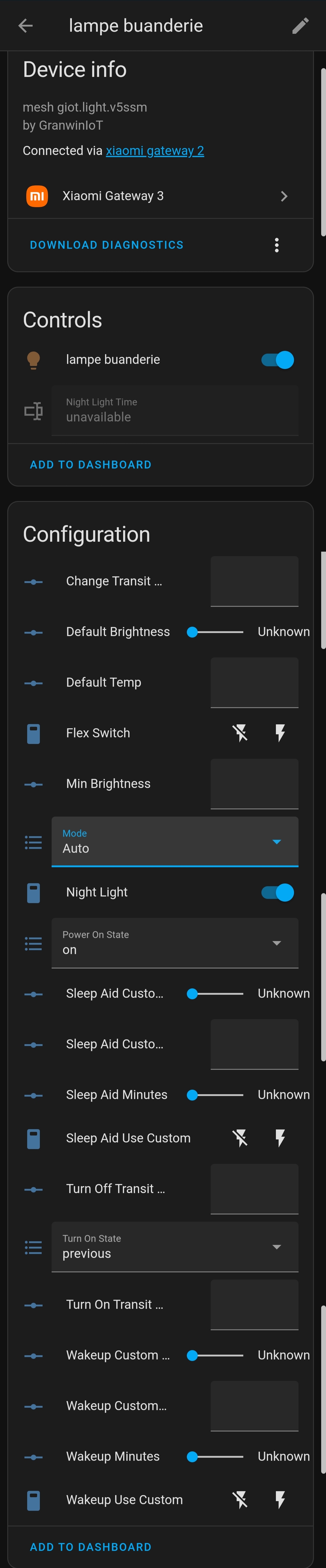Open the Power On State dropdown
Viewport: 326px width, 1568px height.
[175, 943]
